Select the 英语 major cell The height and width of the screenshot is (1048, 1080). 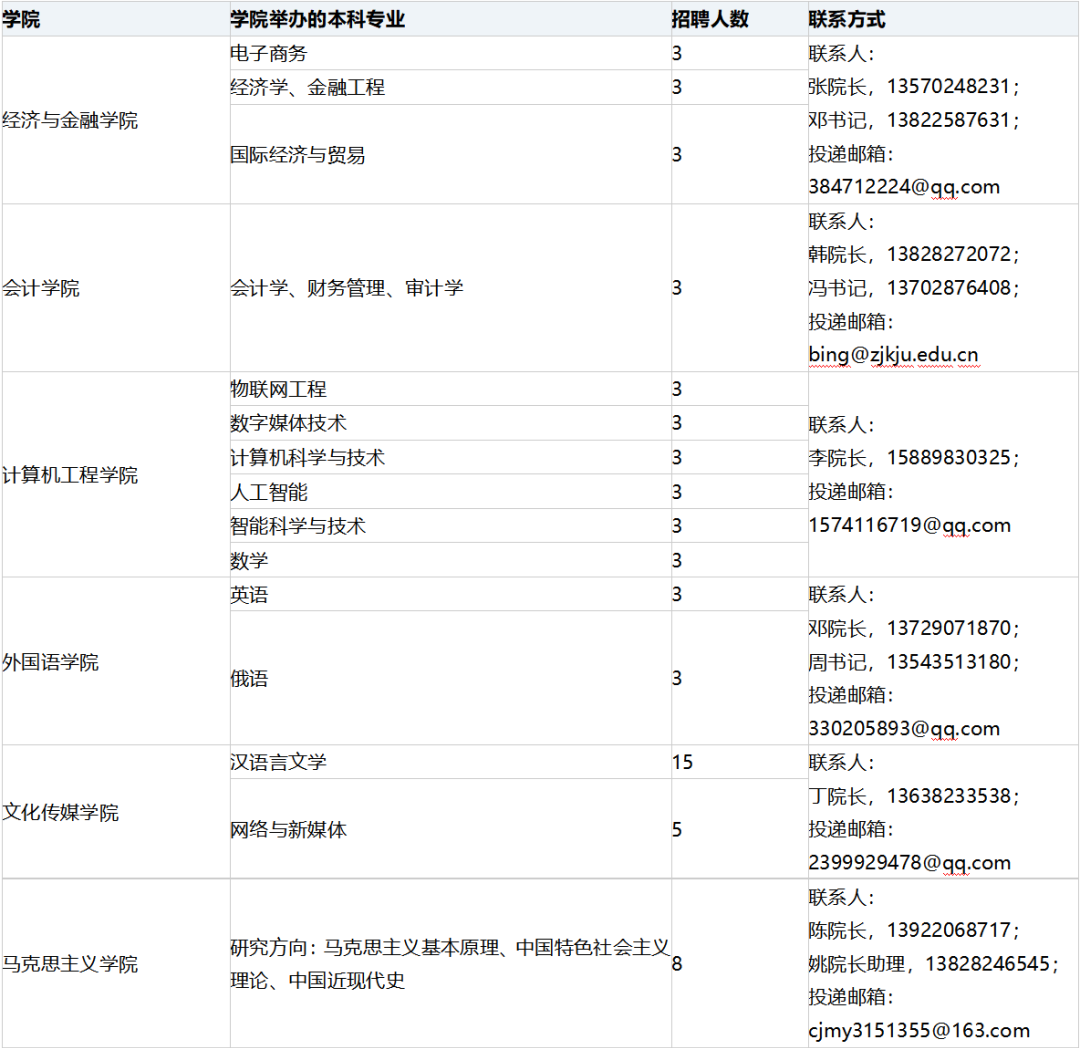[x=450, y=594]
